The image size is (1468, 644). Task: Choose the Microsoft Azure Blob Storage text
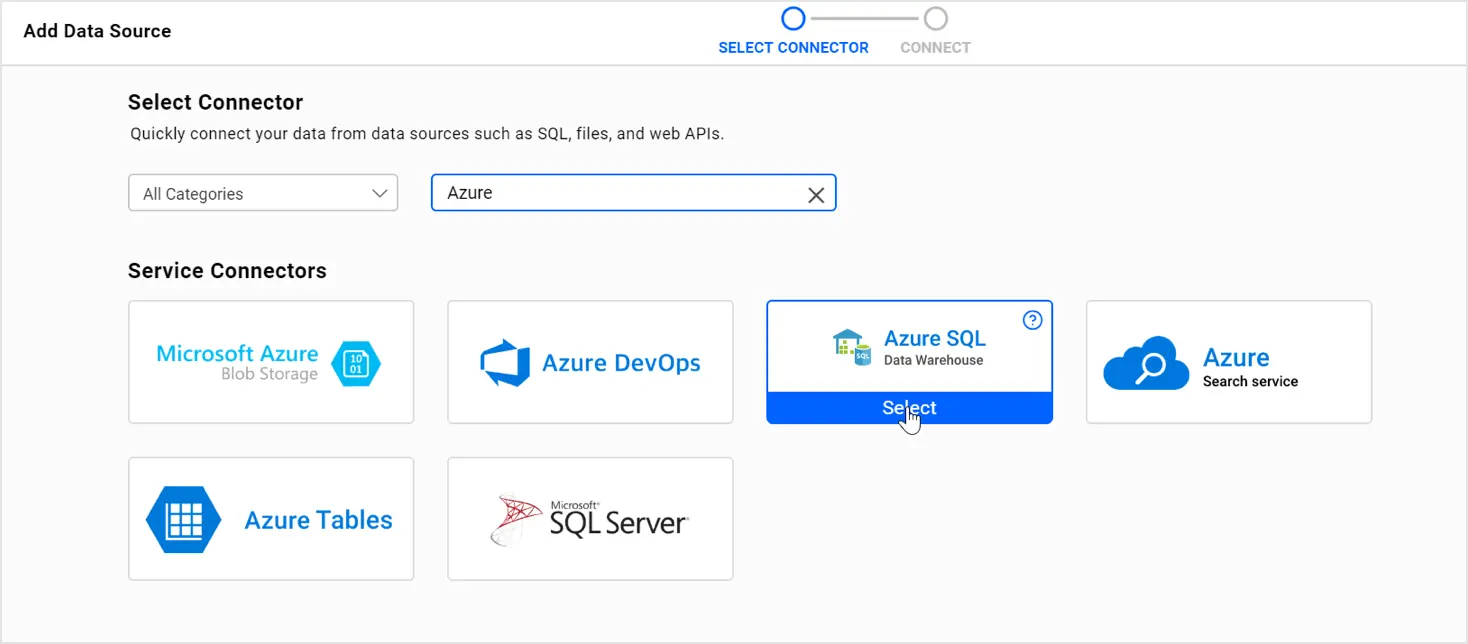(x=238, y=362)
